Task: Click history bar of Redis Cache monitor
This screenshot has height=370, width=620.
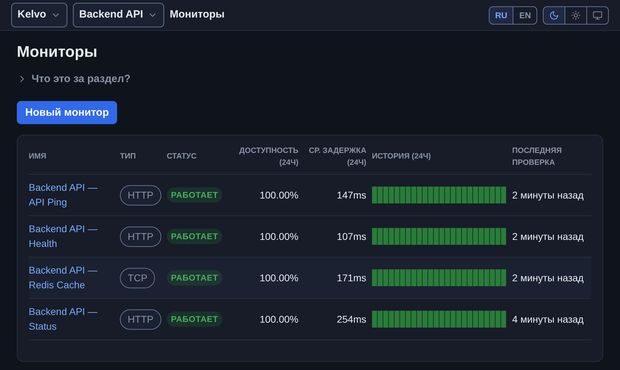Action: click(x=439, y=278)
